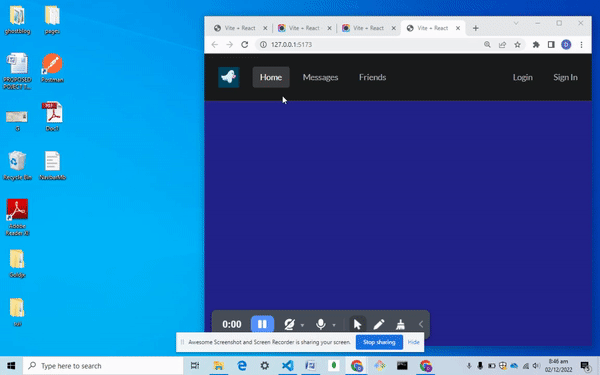This screenshot has height=375, width=600.
Task: Collapse the recorder toolbar with the chevron
Action: click(421, 324)
